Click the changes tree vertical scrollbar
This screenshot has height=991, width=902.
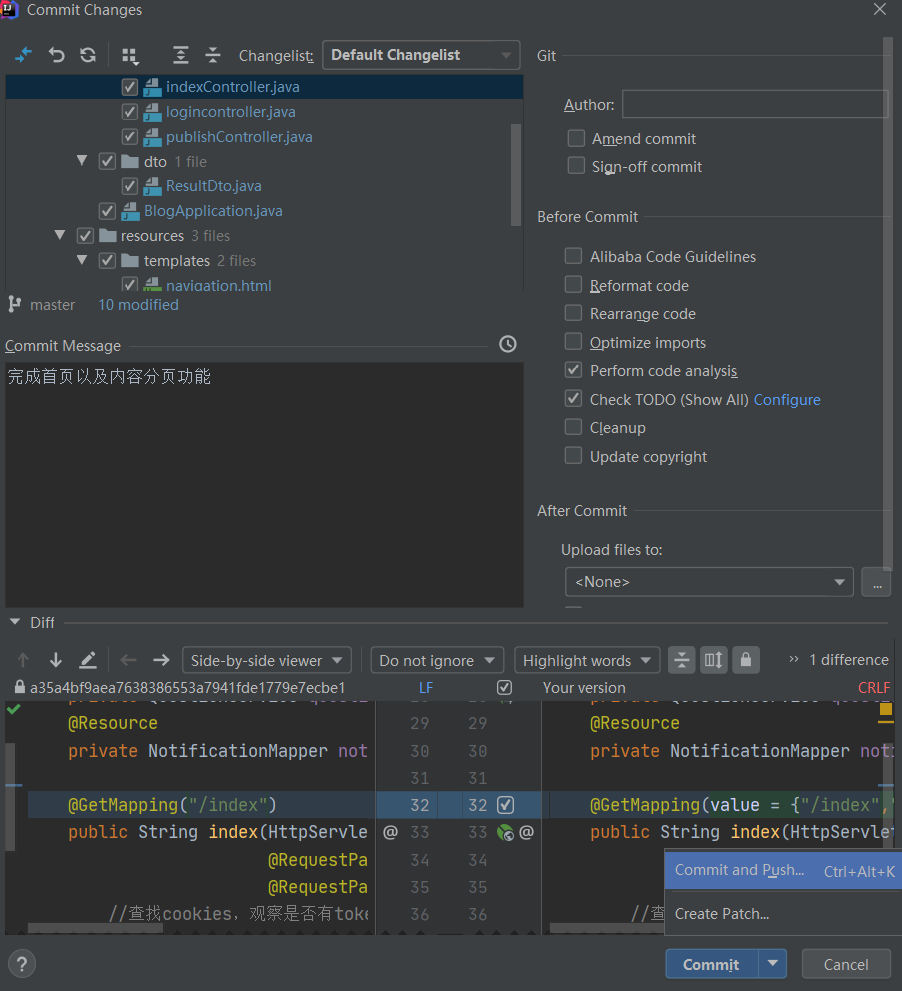(516, 174)
